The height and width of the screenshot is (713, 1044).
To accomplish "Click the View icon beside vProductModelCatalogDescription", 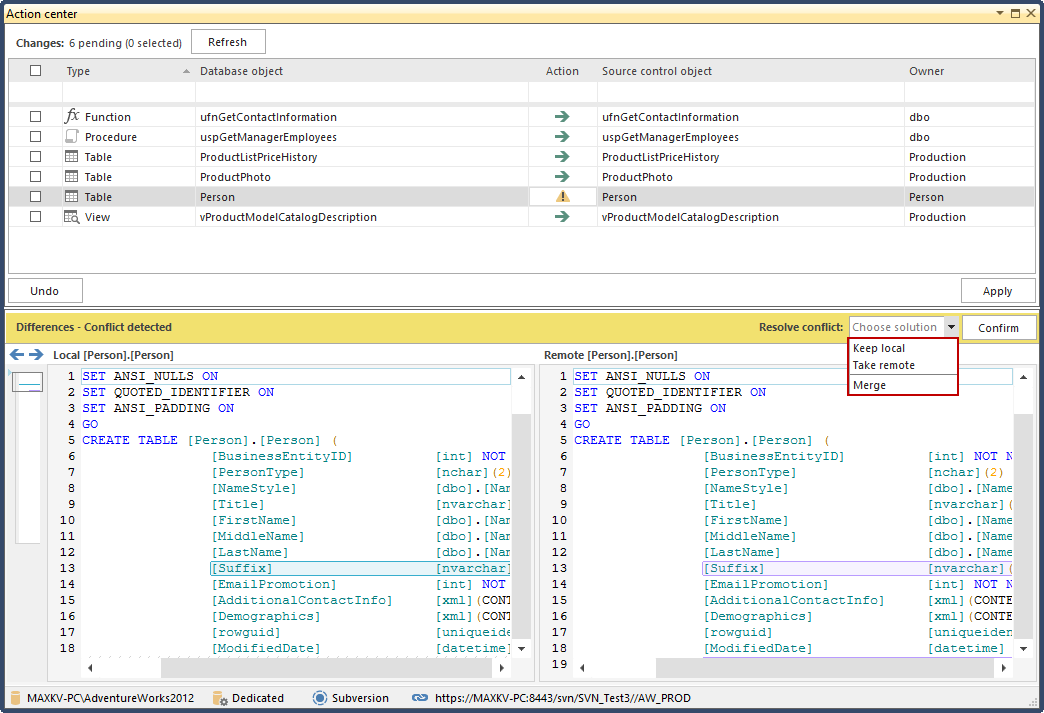I will [x=71, y=216].
